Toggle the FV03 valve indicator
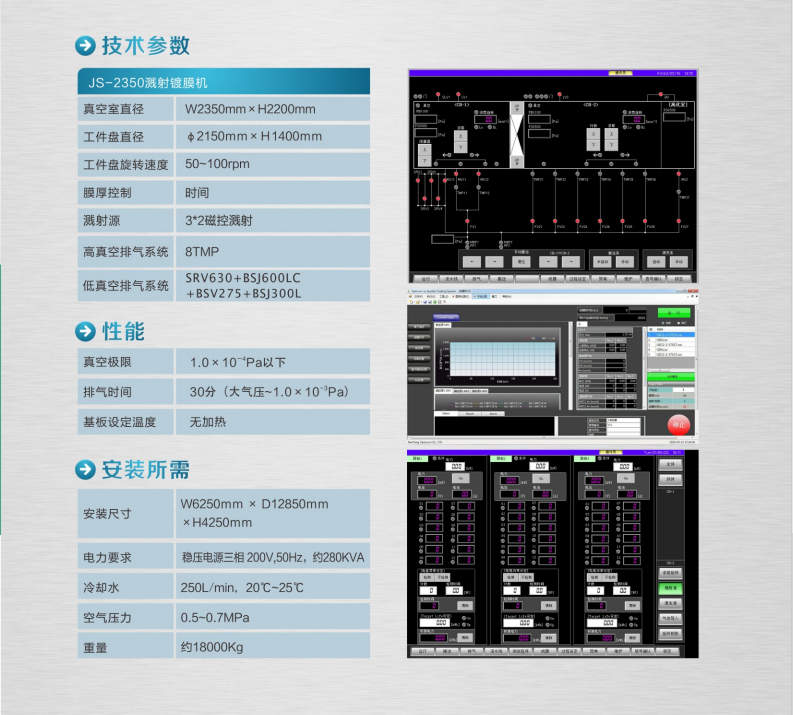Viewport: 793px width, 715px height. [x=577, y=221]
